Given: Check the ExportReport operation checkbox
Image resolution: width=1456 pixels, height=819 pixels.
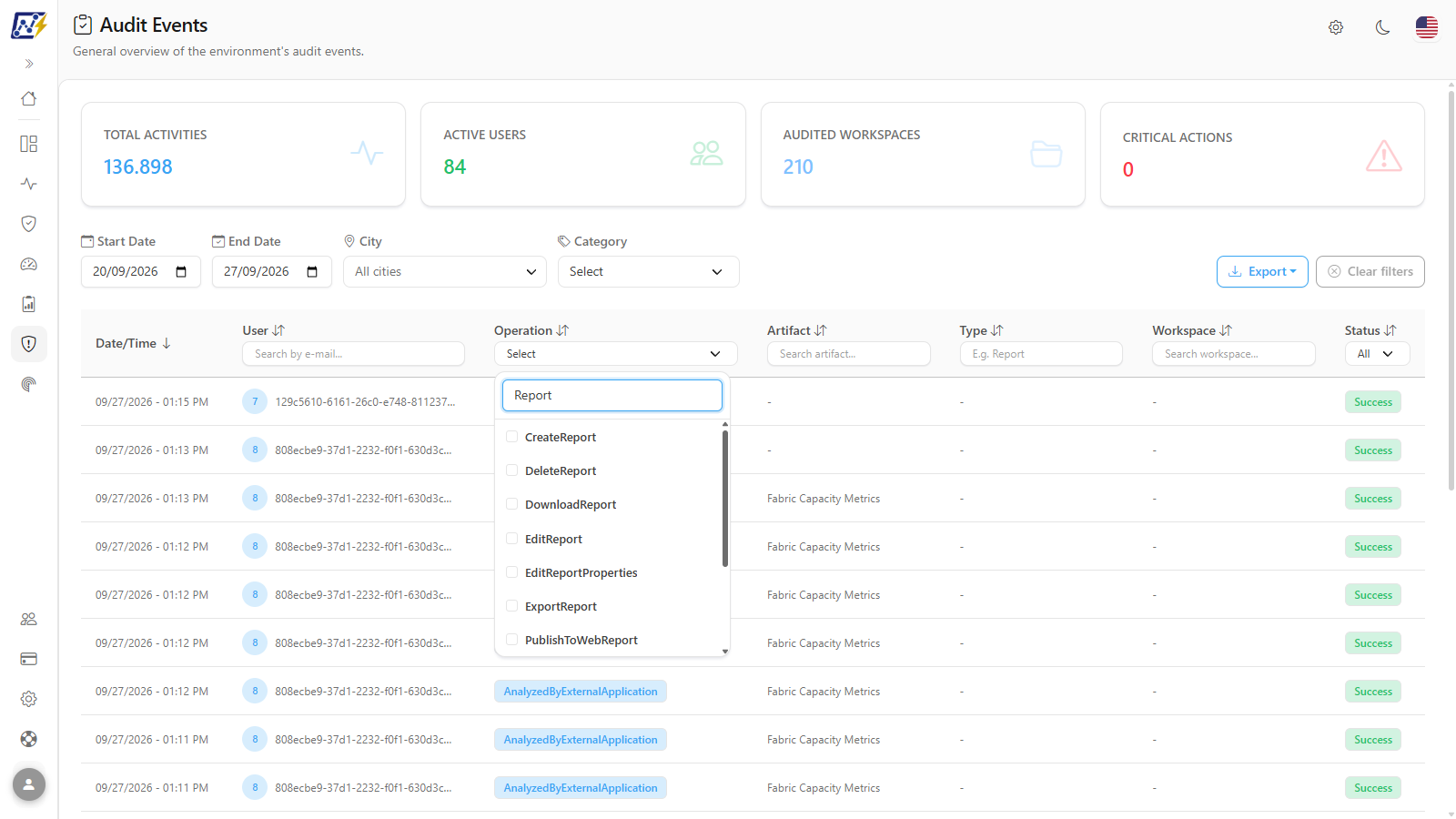Looking at the screenshot, I should pos(511,606).
